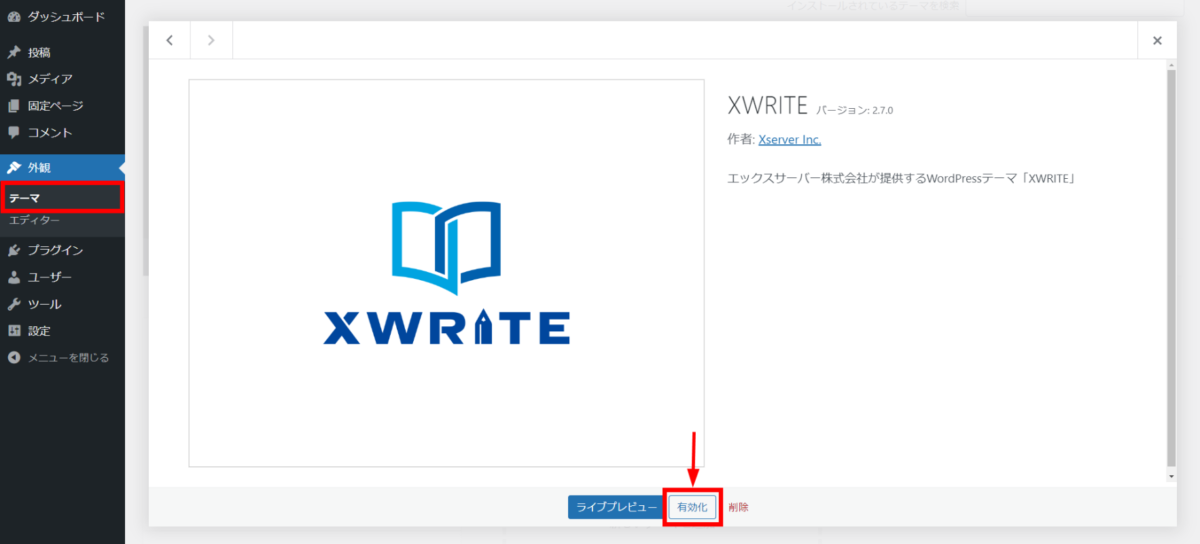Open プラグイン menu item
The image size is (1200, 544).
pos(62,250)
